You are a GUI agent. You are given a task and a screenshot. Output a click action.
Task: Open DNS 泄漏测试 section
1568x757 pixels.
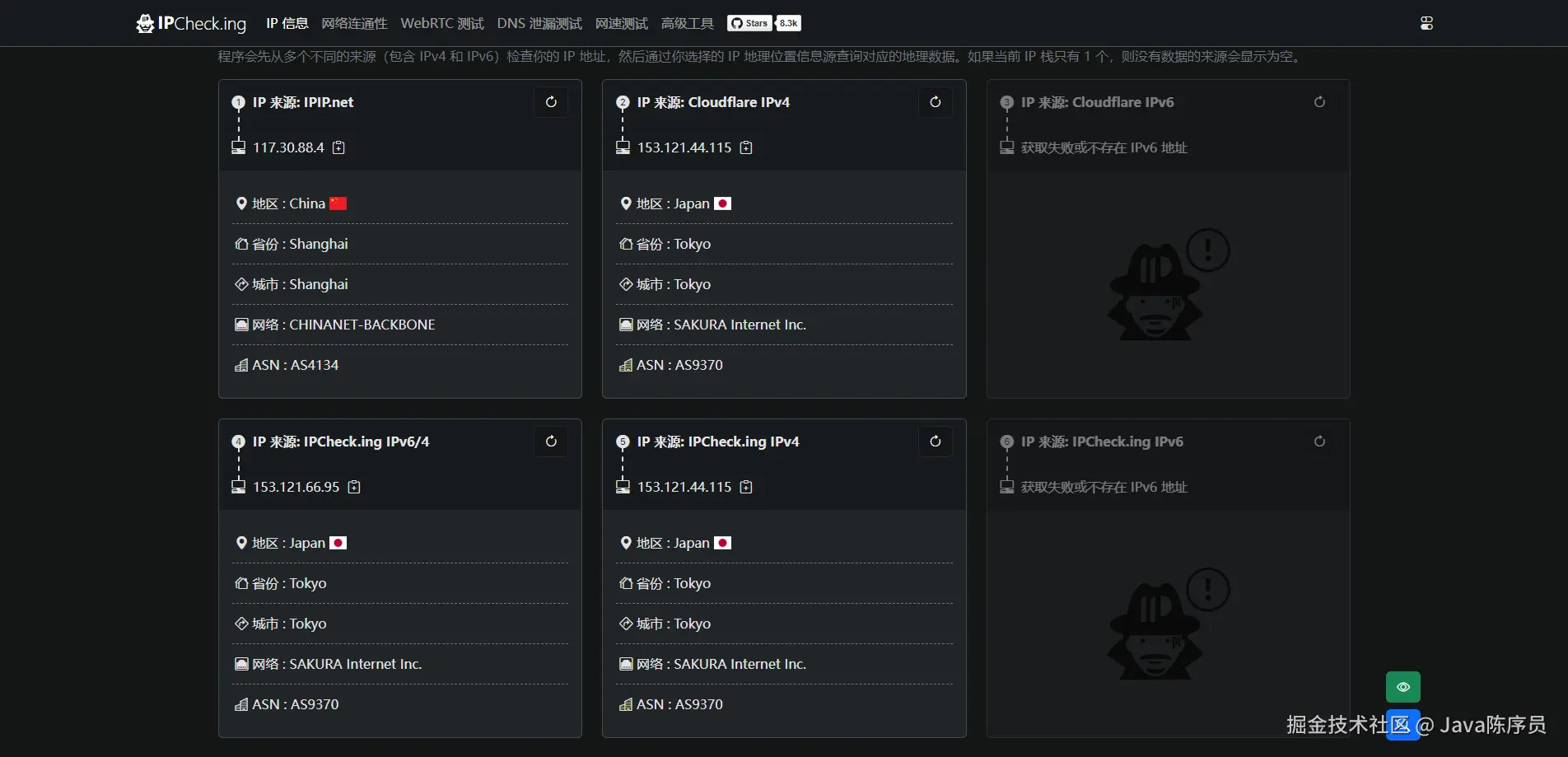click(x=539, y=23)
